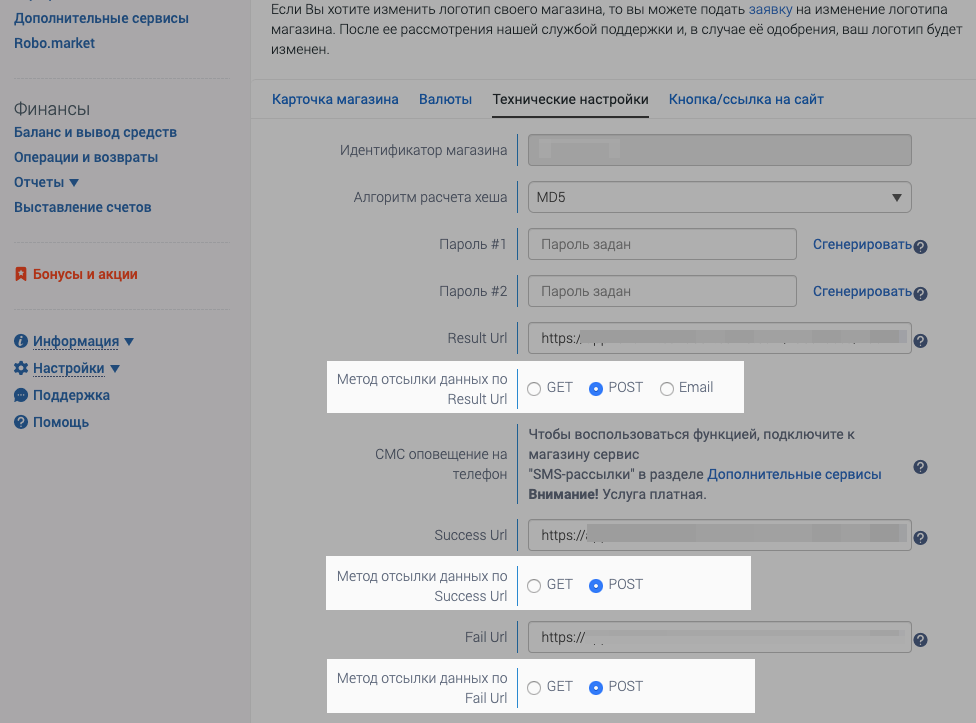Choose Email as Result Url sending method
The width and height of the screenshot is (976, 723).
667,389
